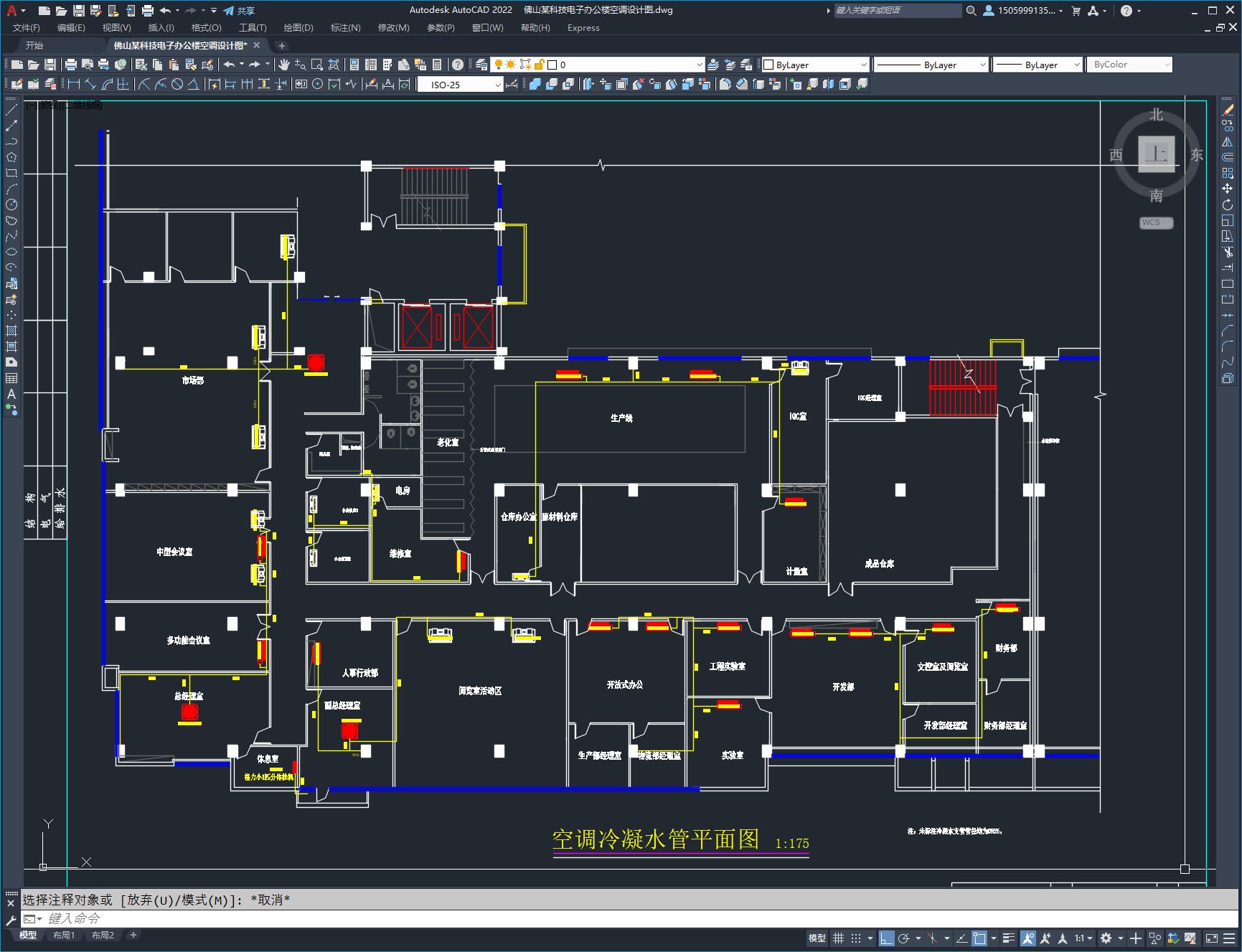Click the Diameter dimension tool icon
1242x952 pixels.
coord(177,85)
